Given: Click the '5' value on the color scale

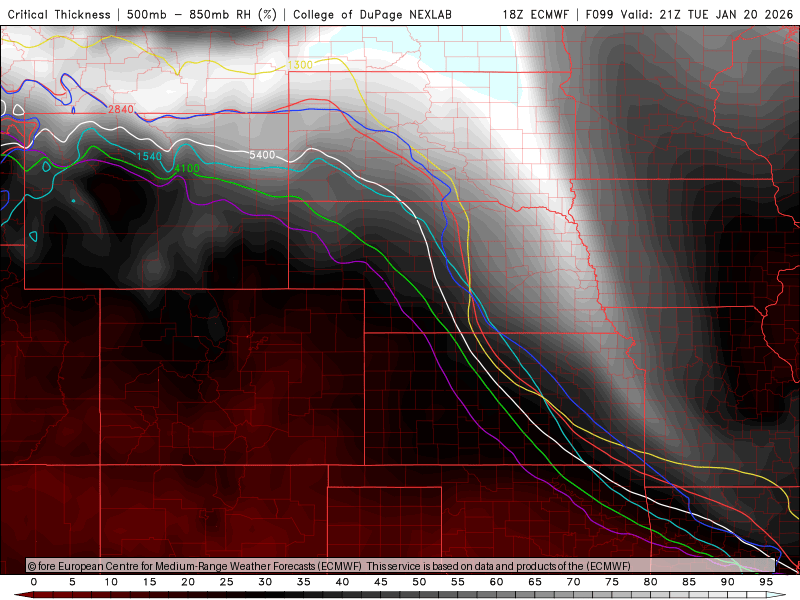Looking at the screenshot, I should coord(72,582).
